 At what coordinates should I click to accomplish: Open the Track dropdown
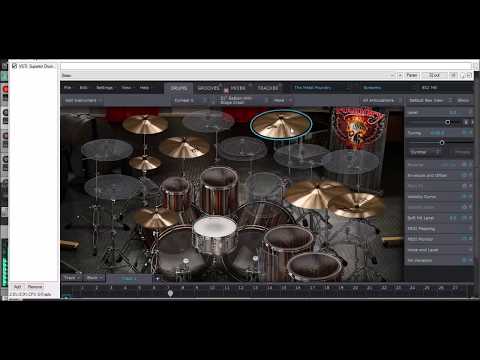(72, 277)
